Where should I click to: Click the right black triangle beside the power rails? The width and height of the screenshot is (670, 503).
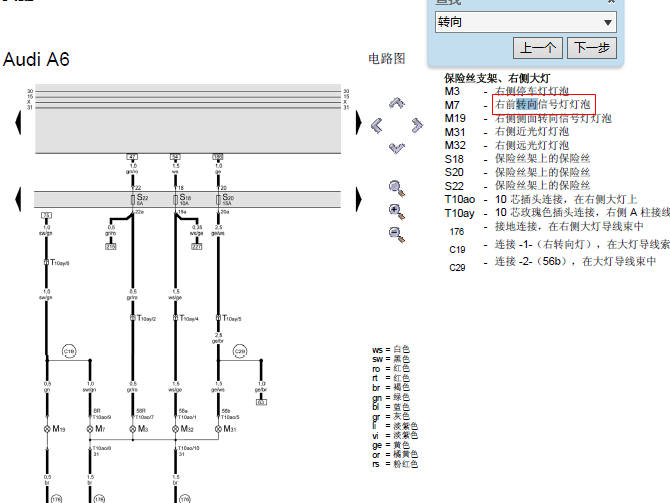pos(359,123)
